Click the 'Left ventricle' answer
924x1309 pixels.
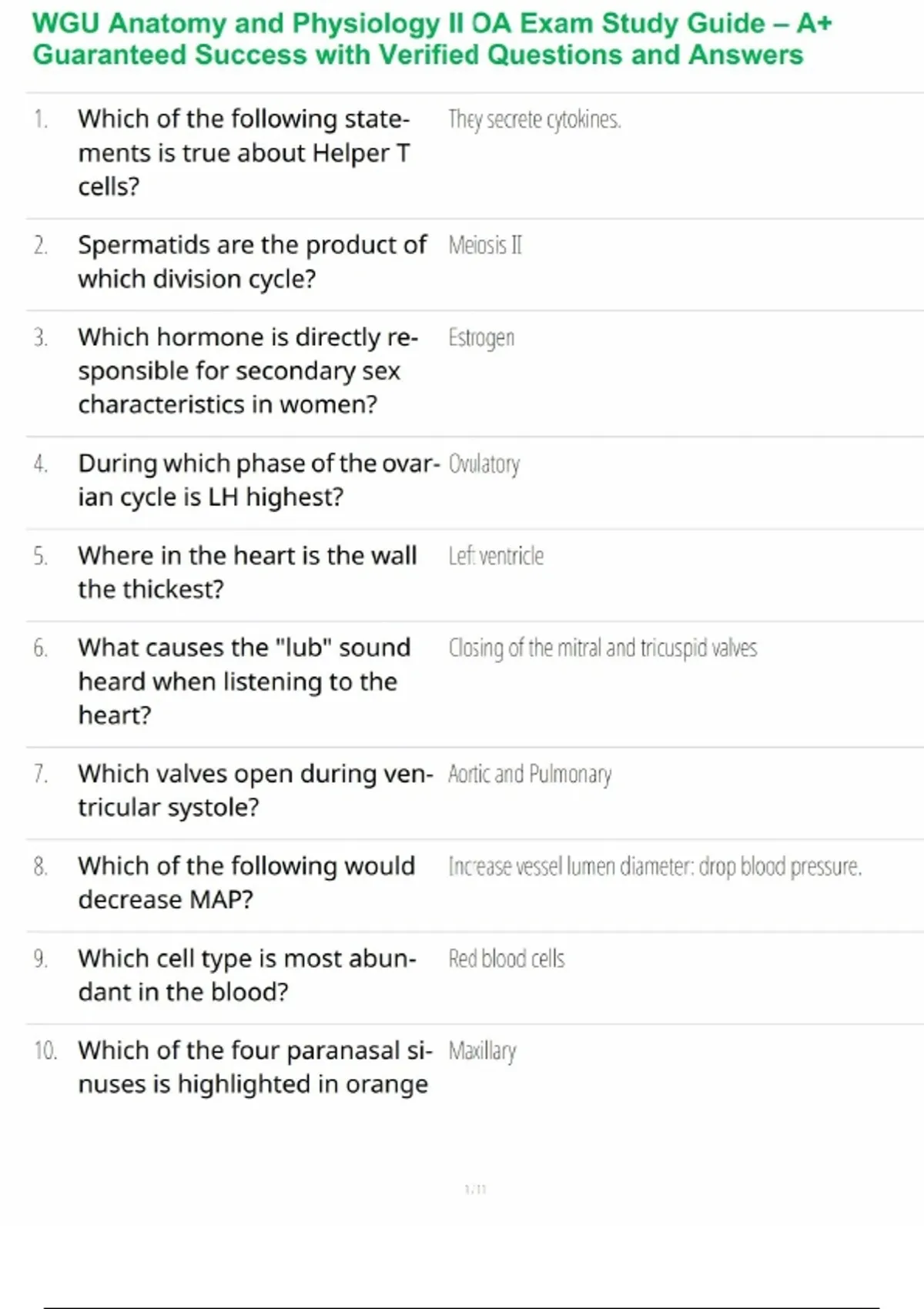click(x=496, y=556)
